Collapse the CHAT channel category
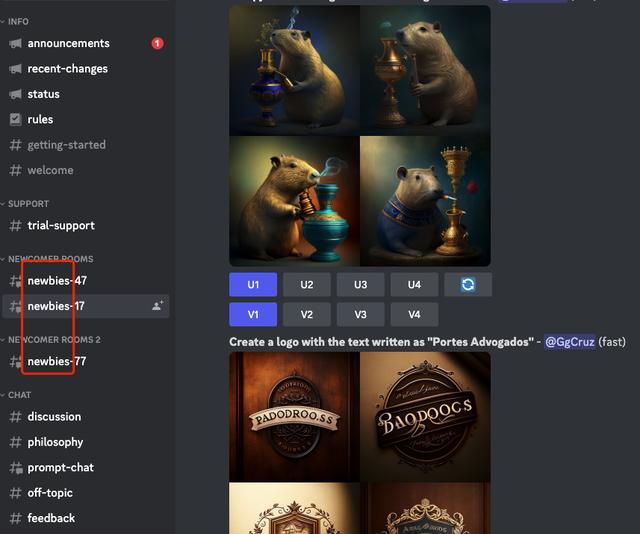Screen dimensions: 640x534 coord(19,395)
